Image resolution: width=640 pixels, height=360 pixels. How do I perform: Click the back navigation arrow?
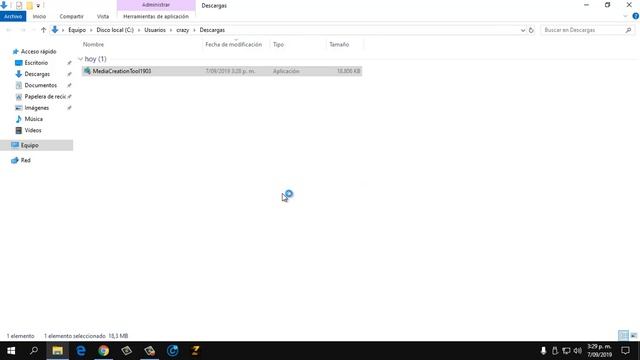click(9, 30)
